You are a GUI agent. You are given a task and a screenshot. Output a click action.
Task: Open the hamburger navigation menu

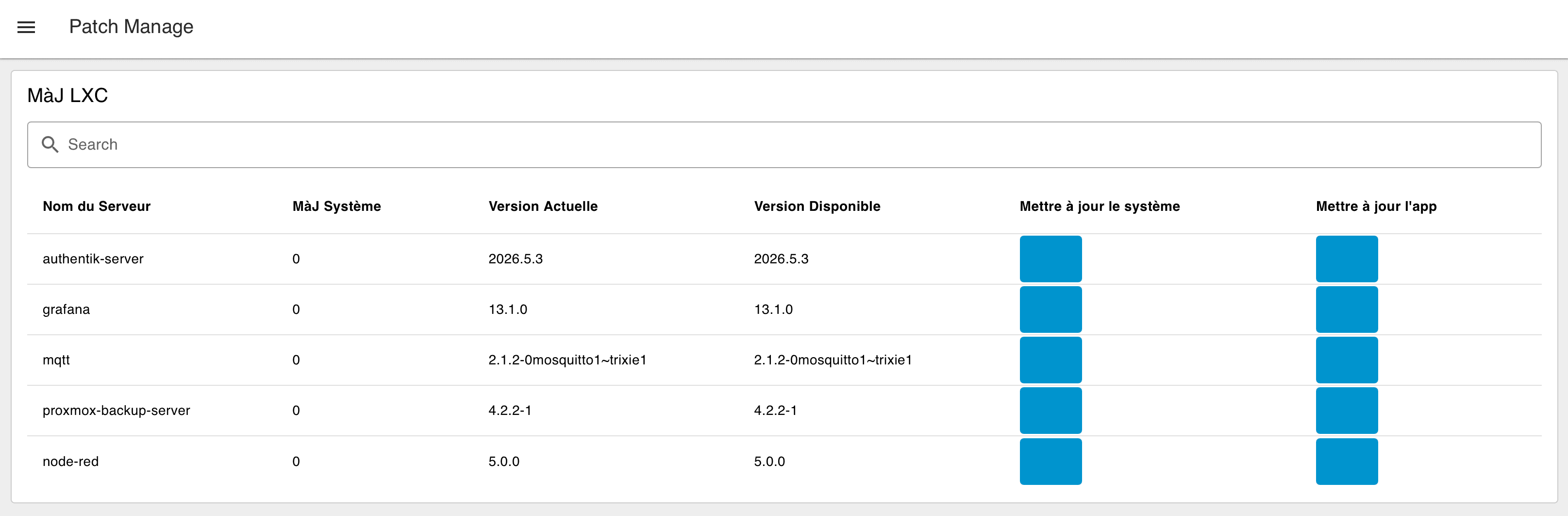click(x=26, y=27)
